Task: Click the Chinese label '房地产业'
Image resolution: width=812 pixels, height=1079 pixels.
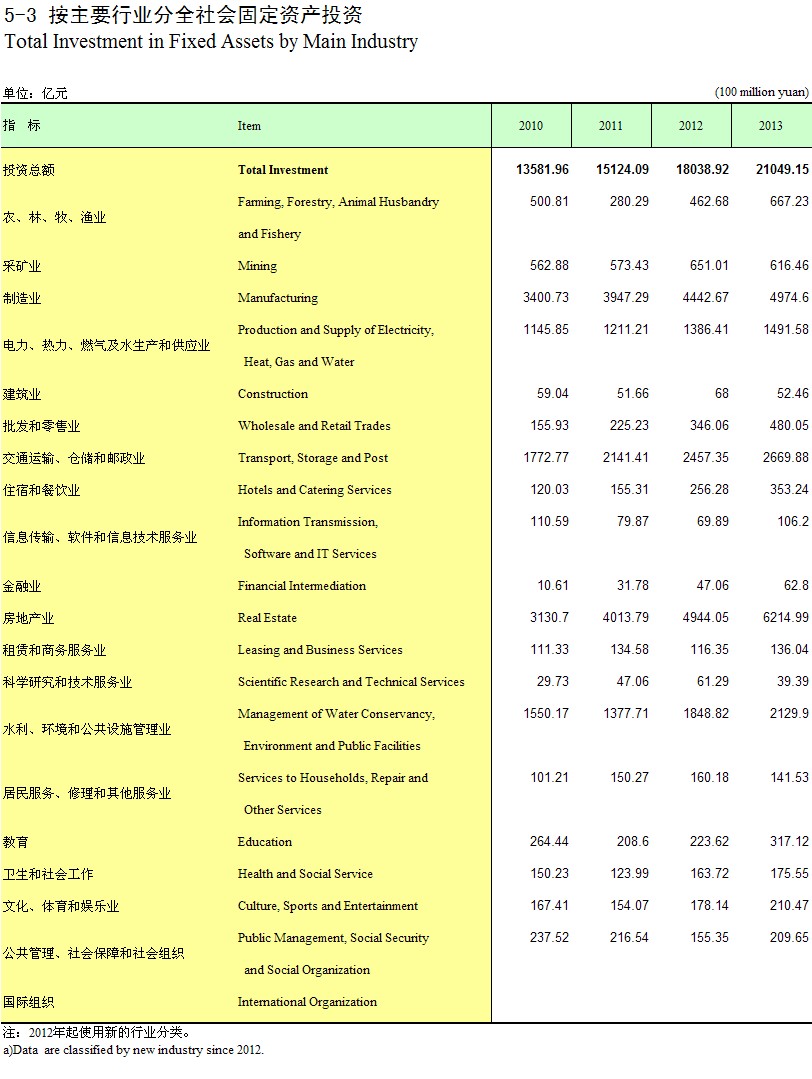Action: (x=28, y=618)
